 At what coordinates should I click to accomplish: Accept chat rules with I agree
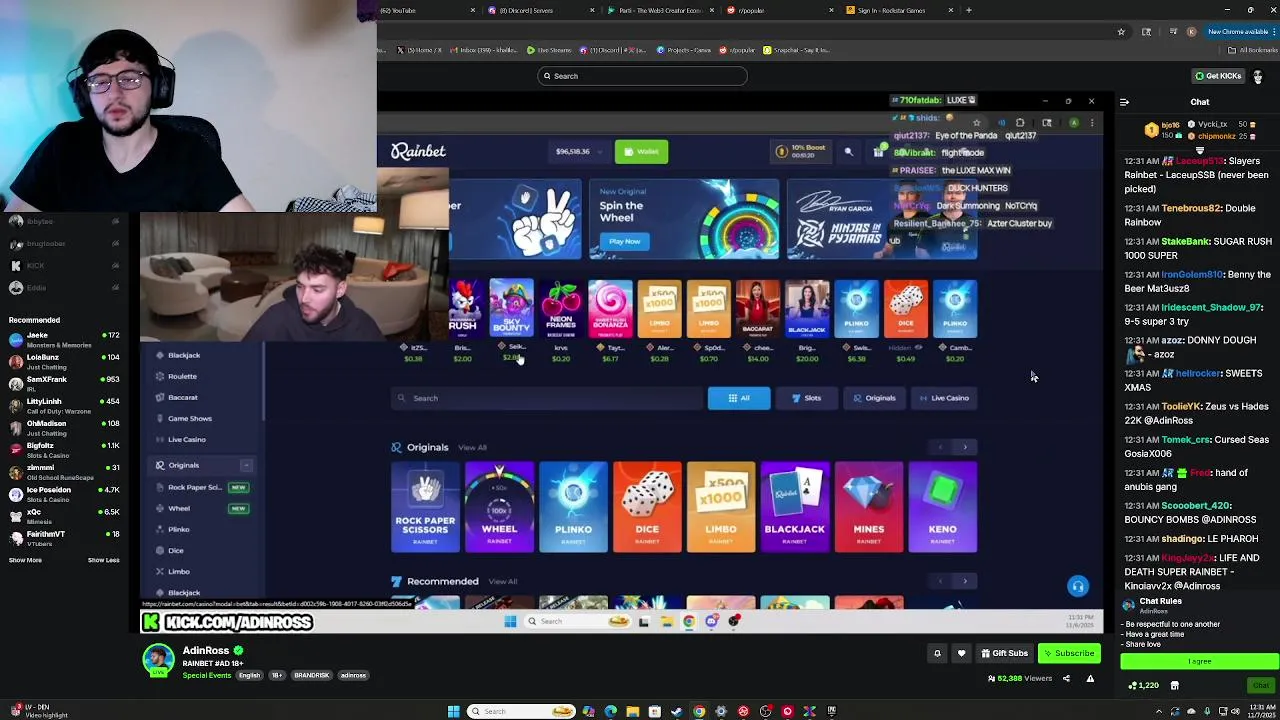[x=1199, y=661]
